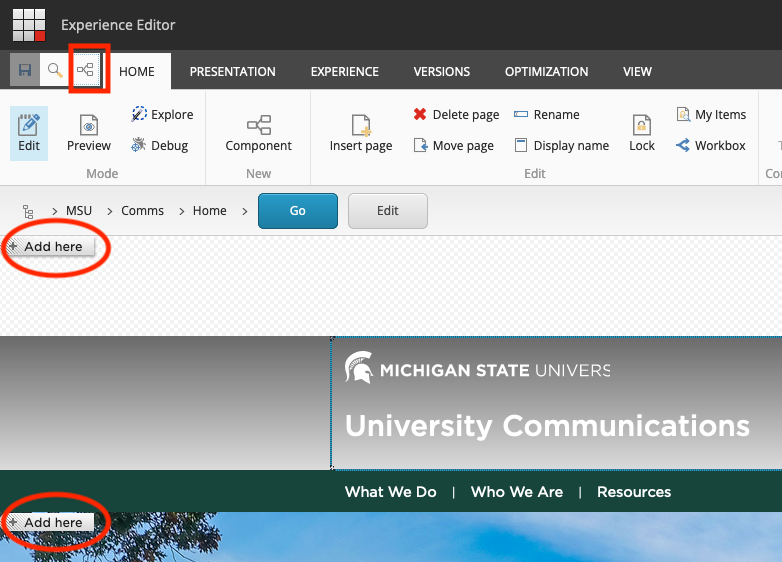The image size is (782, 562).
Task: Click the navigation tree icon beside HOME
Action: [85, 70]
